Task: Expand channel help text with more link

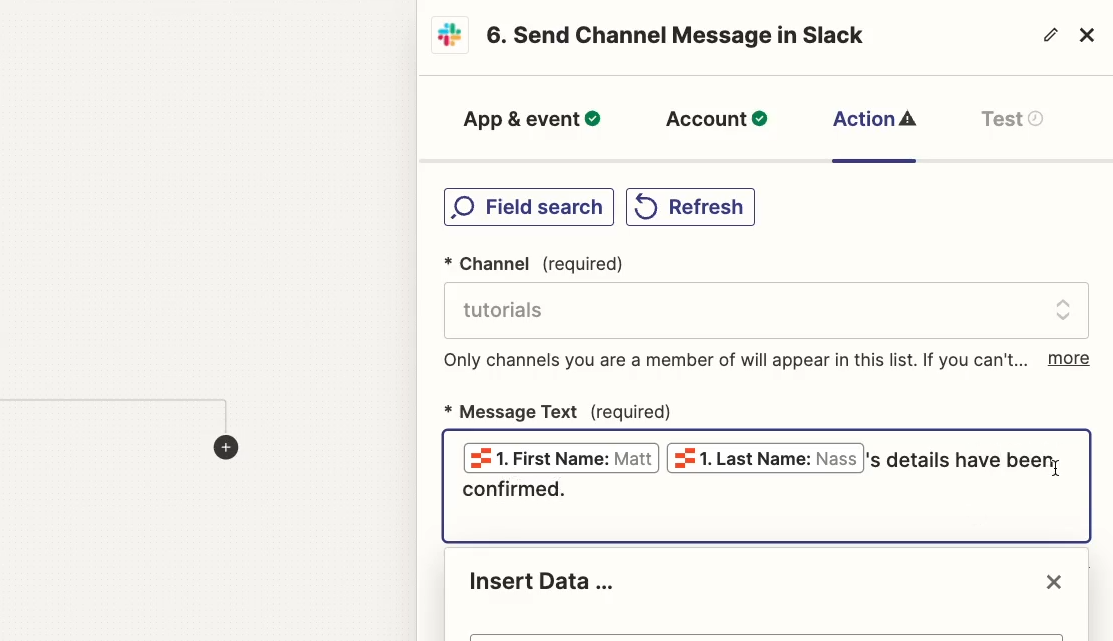Action: tap(1068, 358)
